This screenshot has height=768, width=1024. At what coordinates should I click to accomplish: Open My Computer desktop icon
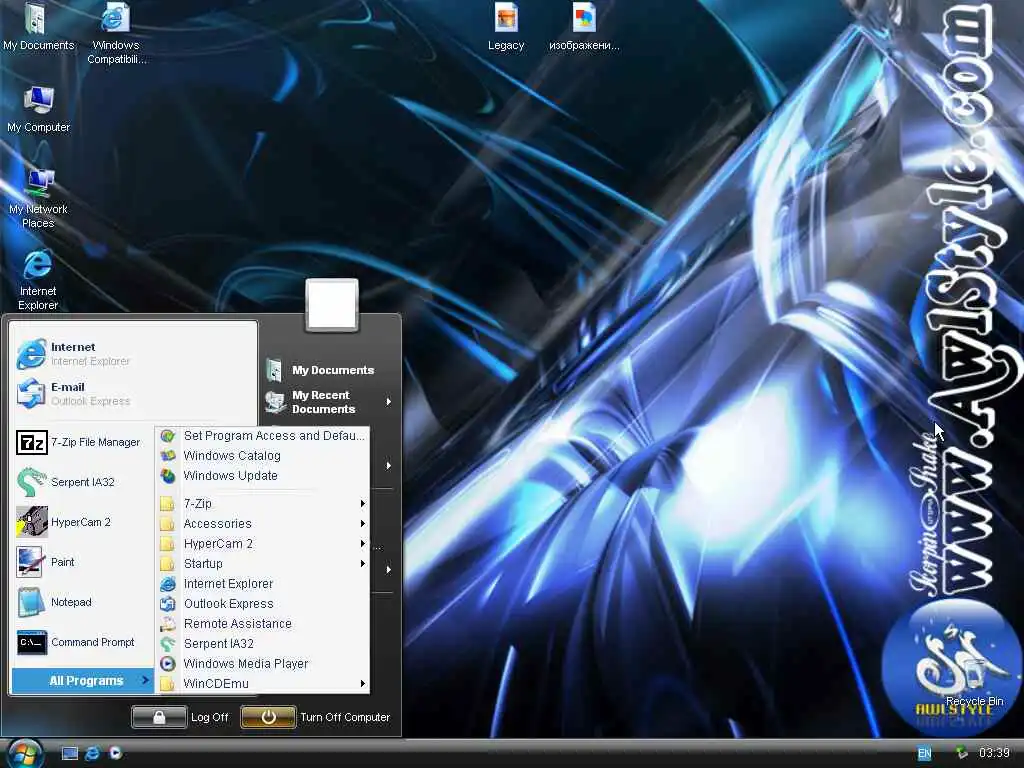(x=39, y=109)
